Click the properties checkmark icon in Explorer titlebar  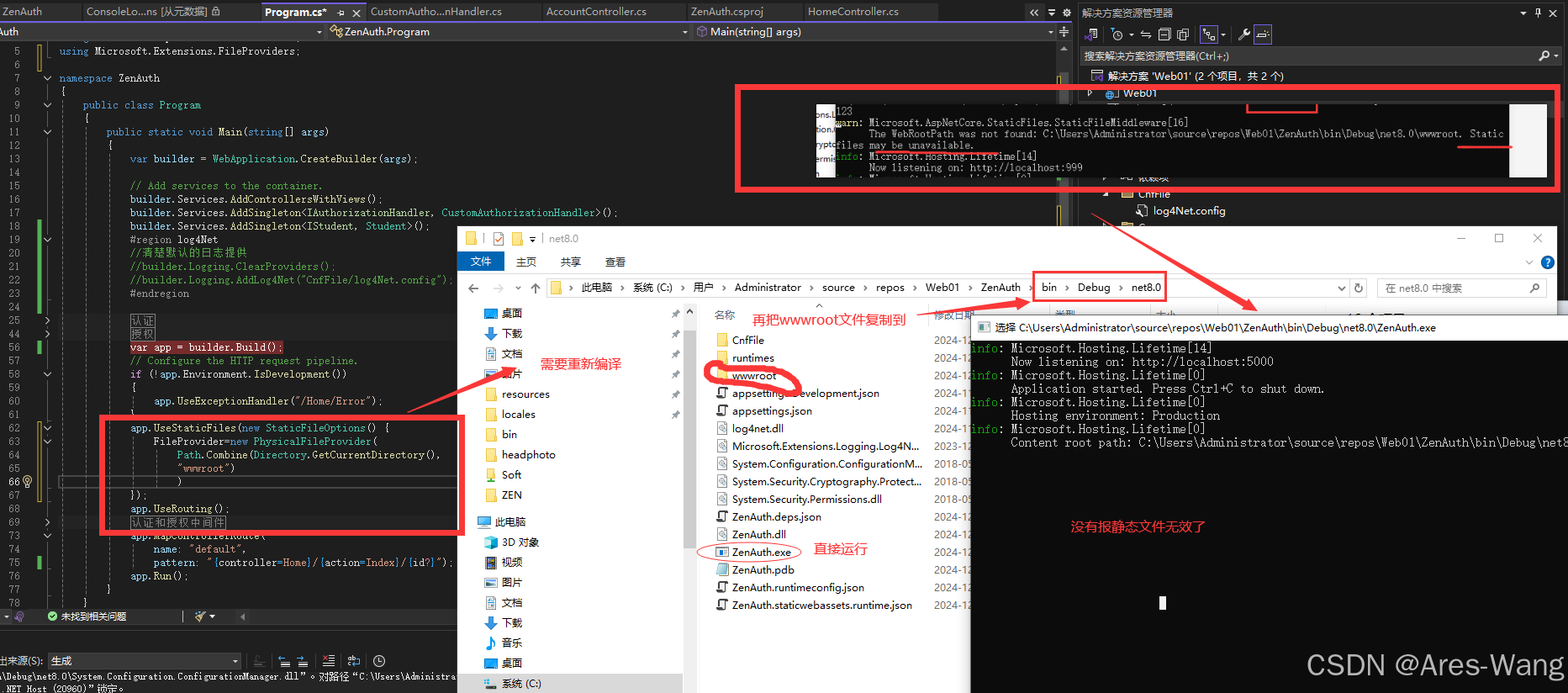point(499,239)
